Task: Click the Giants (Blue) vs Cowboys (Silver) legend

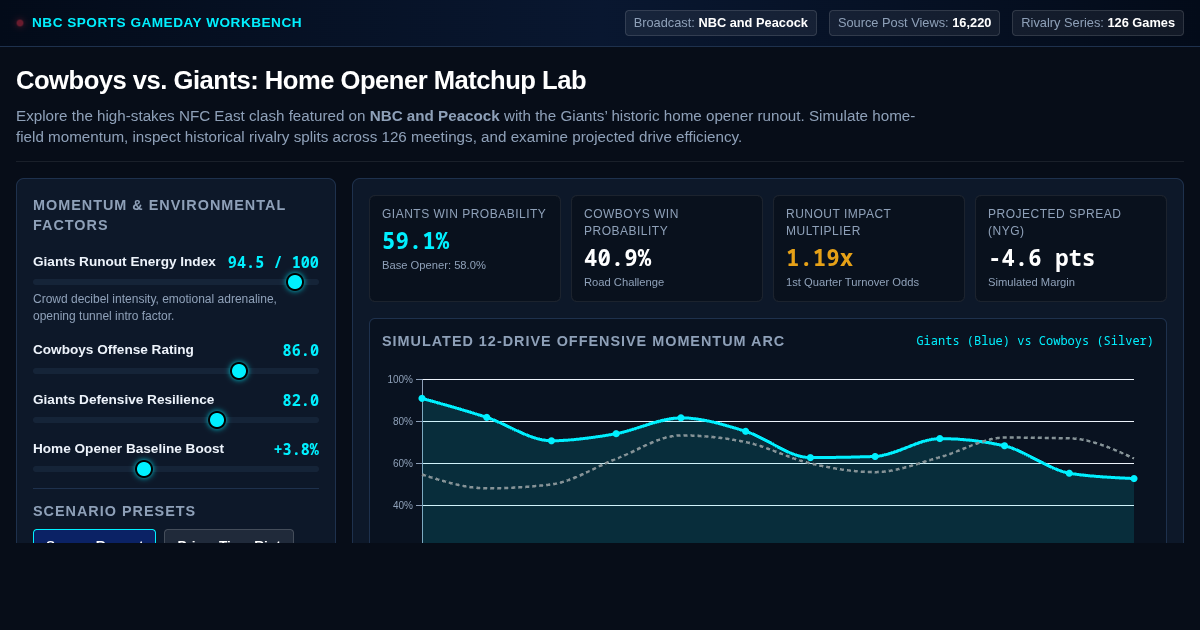Action: click(1035, 341)
